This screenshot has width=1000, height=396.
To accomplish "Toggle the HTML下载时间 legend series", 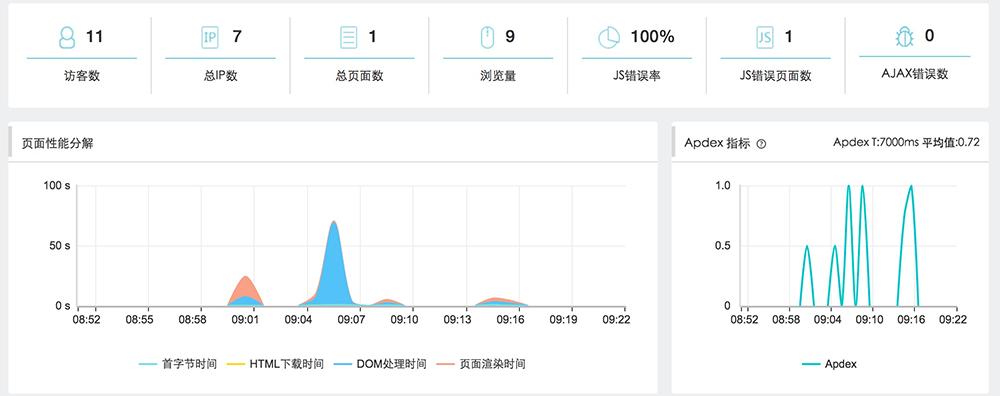I will pos(276,364).
